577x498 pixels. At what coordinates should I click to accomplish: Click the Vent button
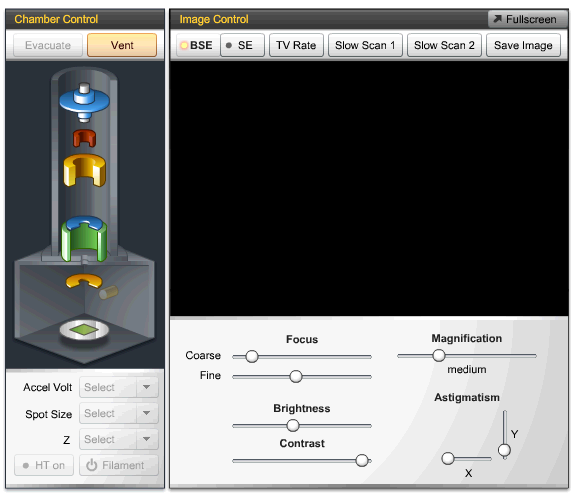click(122, 45)
